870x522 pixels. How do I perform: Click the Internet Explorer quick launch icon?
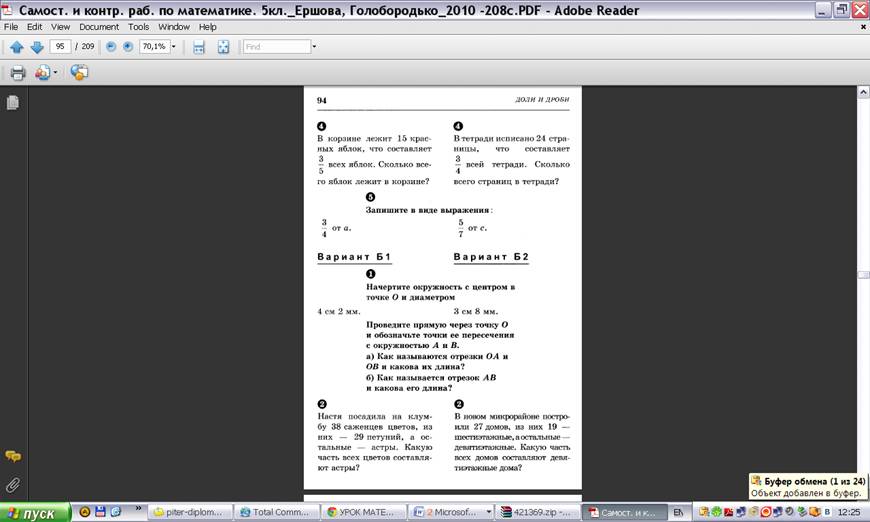(x=115, y=511)
